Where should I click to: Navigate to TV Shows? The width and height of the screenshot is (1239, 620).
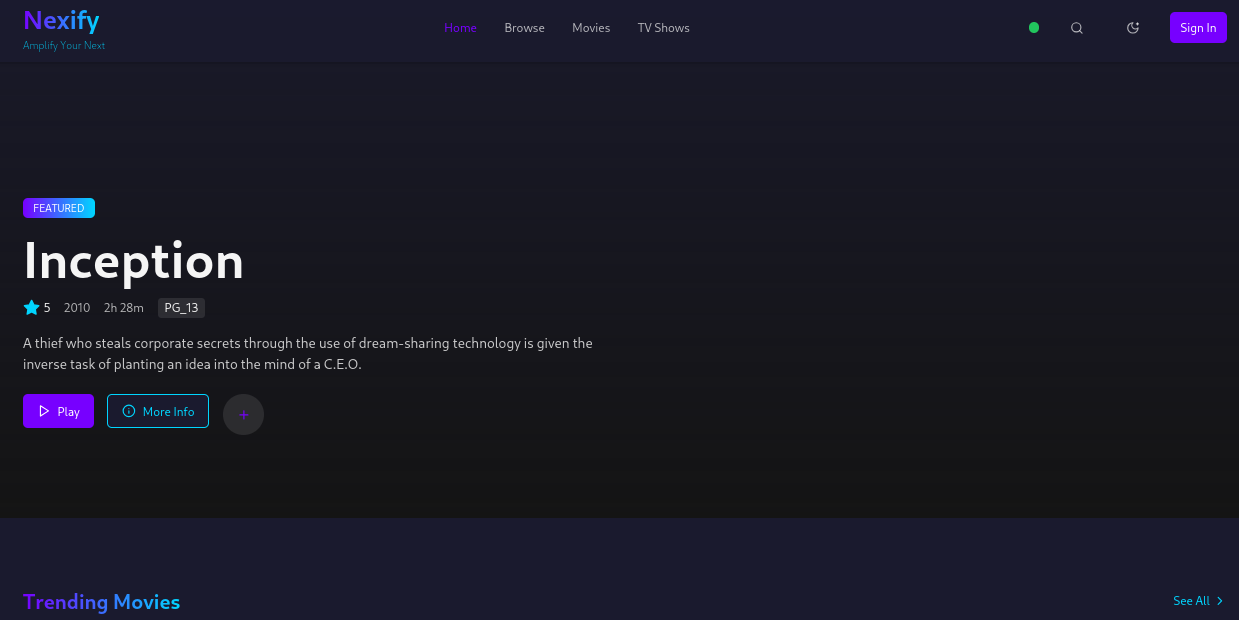pyautogui.click(x=663, y=28)
